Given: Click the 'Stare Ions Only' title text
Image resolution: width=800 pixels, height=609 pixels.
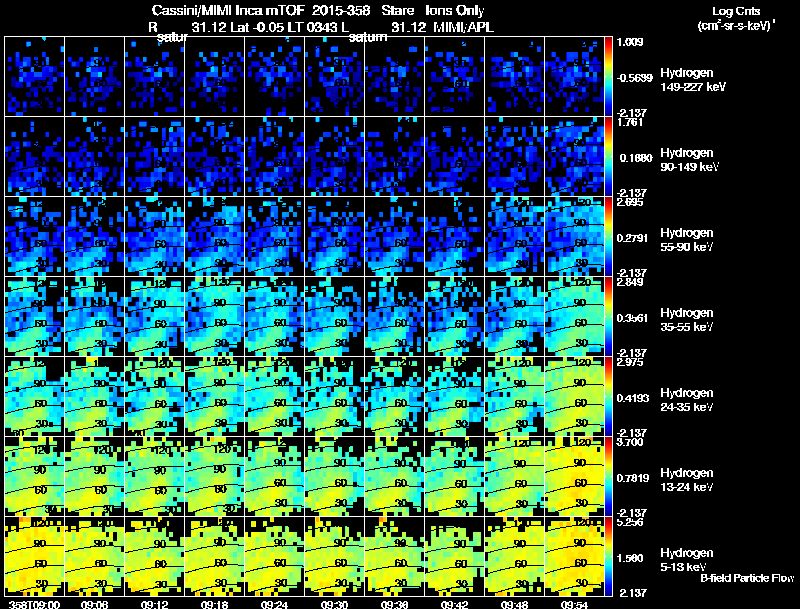Looking at the screenshot, I should pos(433,10).
